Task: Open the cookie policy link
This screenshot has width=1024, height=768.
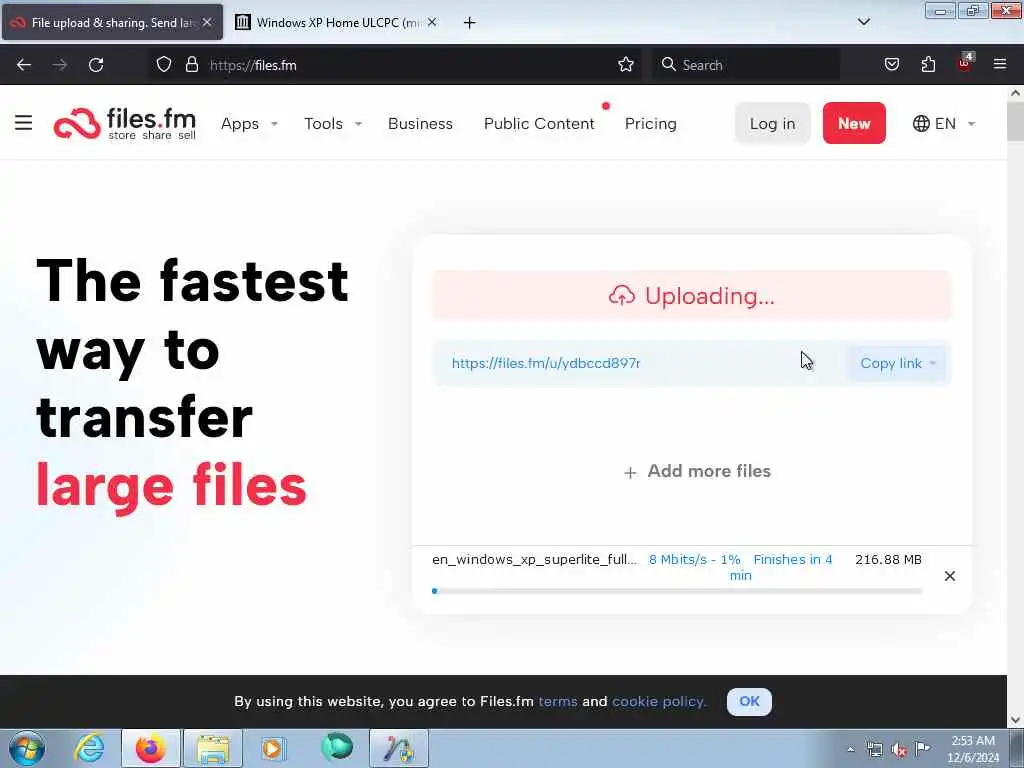Action: tap(659, 701)
